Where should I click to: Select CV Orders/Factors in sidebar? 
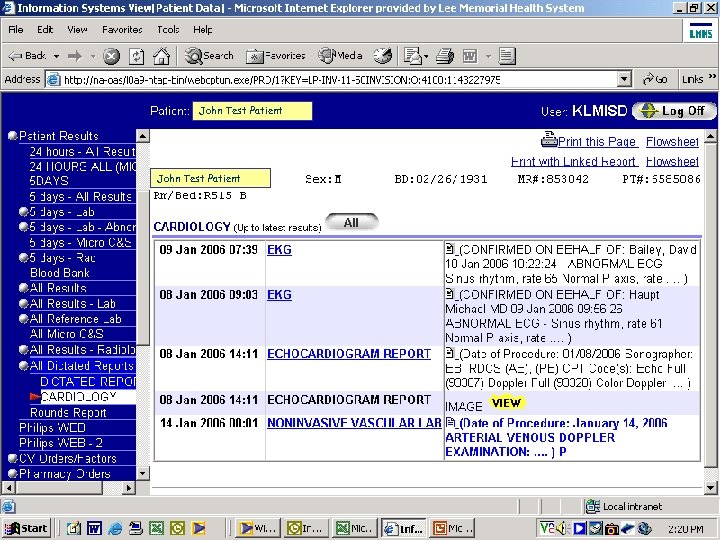(68, 458)
